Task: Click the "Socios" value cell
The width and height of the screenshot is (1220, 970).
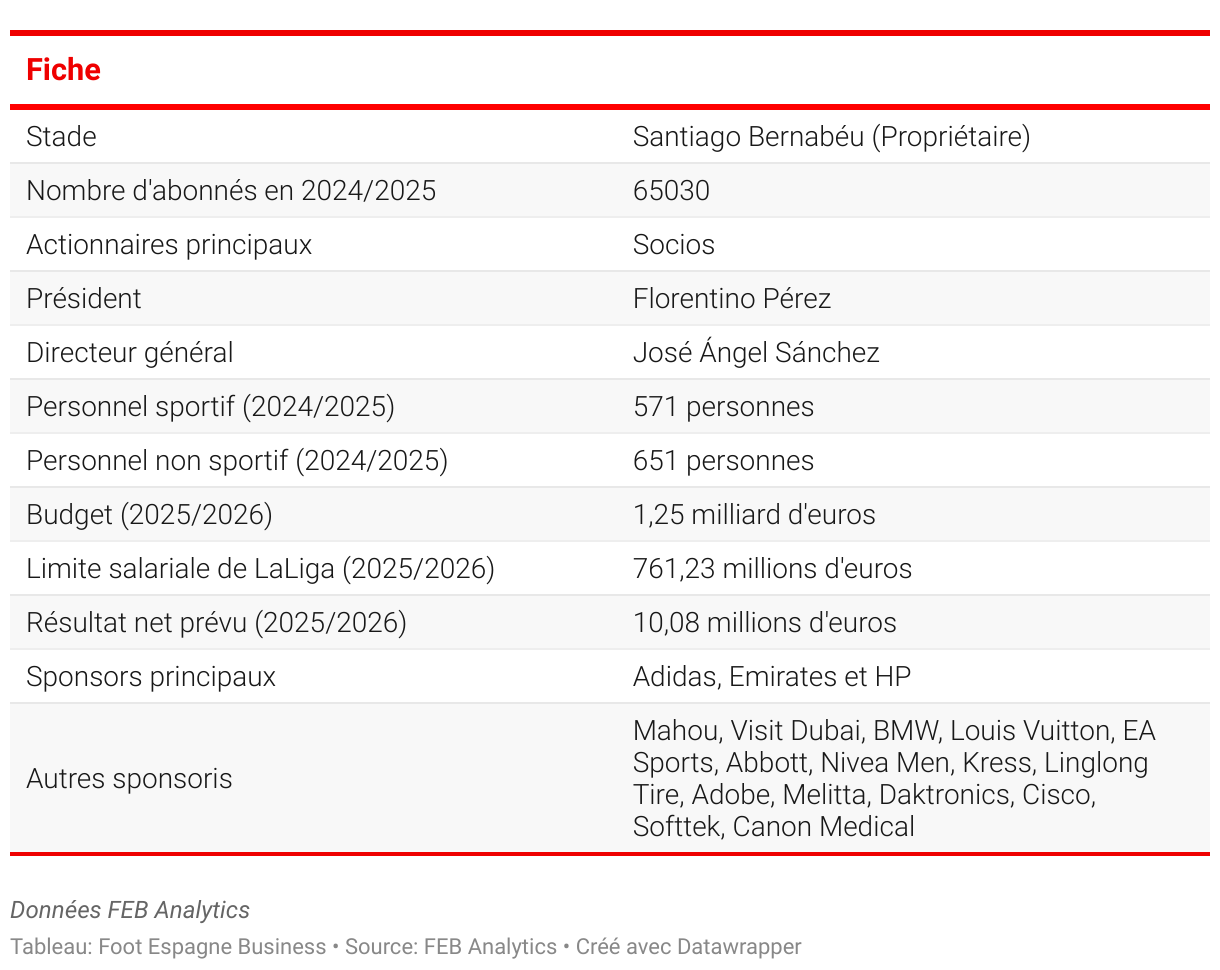Action: tap(673, 245)
